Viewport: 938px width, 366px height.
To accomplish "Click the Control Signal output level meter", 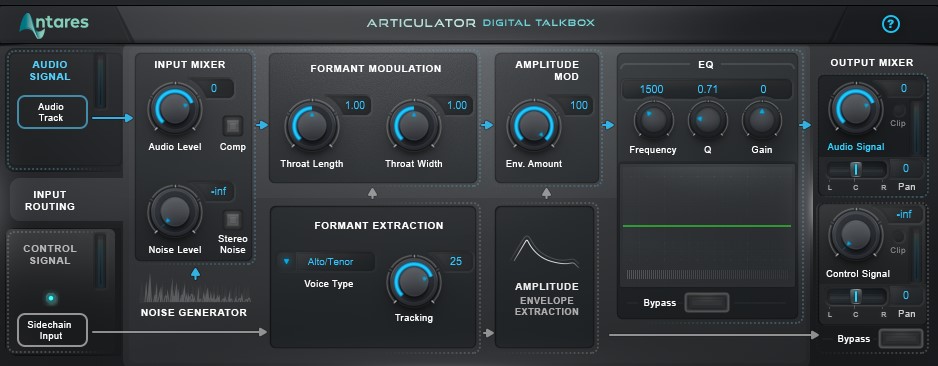I will (x=915, y=255).
